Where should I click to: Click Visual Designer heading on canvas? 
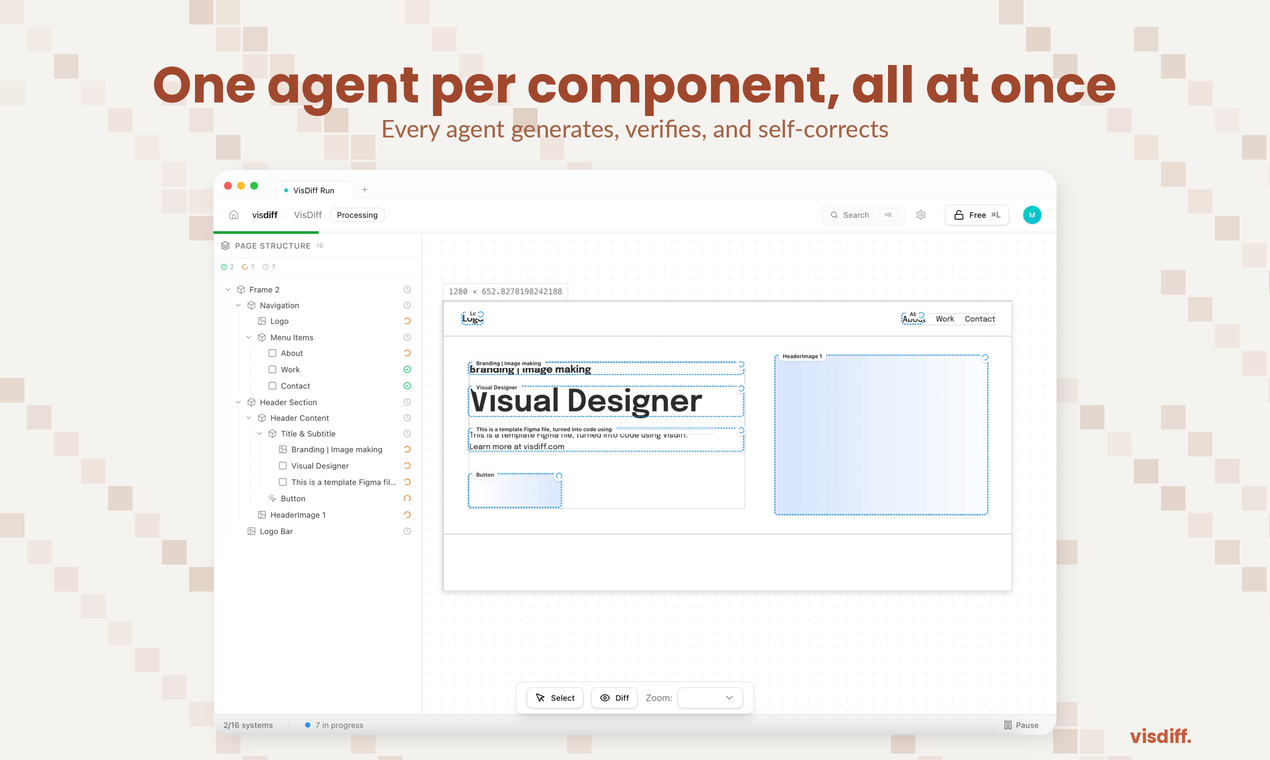coord(586,401)
